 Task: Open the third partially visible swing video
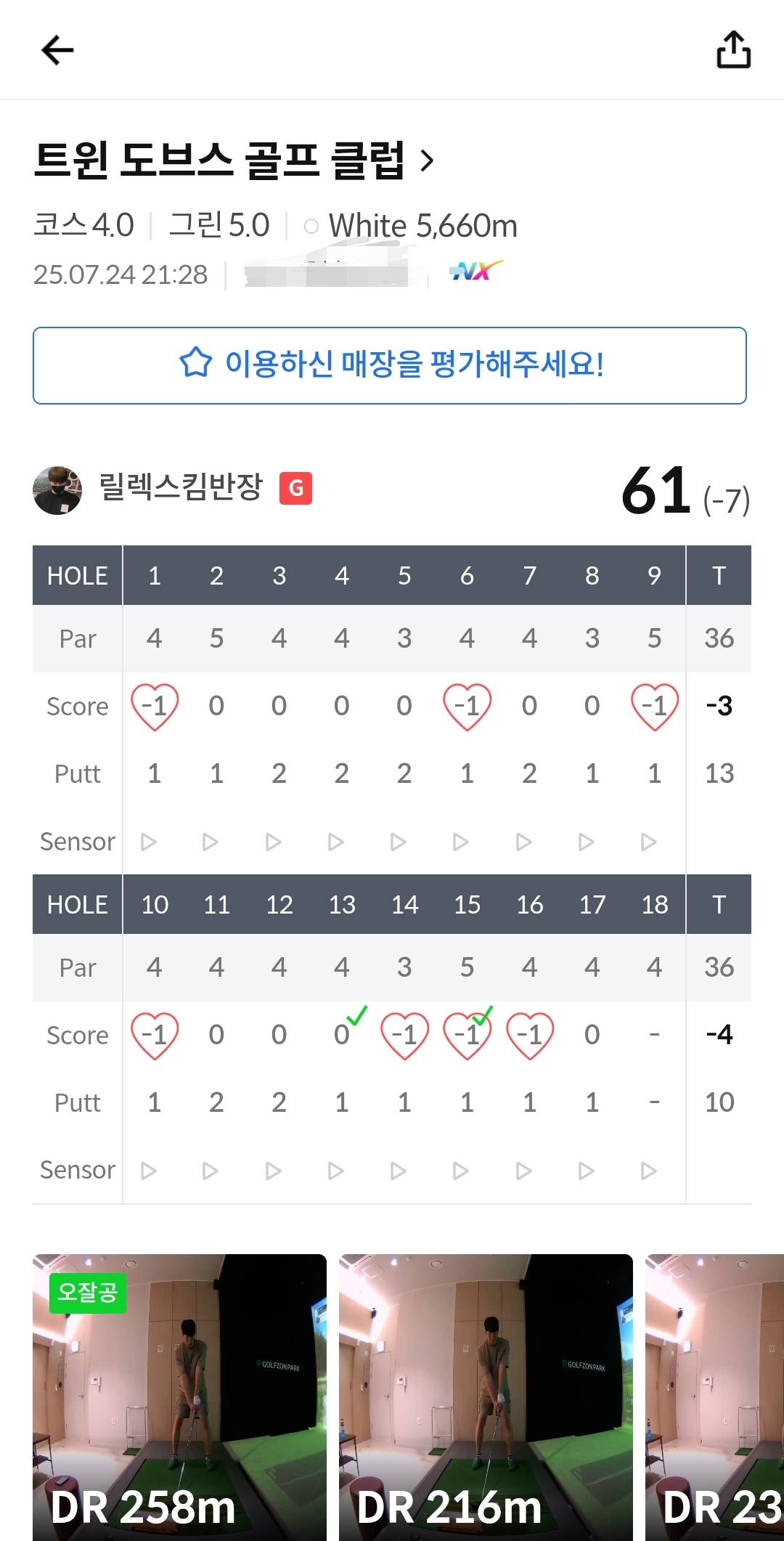[715, 1396]
